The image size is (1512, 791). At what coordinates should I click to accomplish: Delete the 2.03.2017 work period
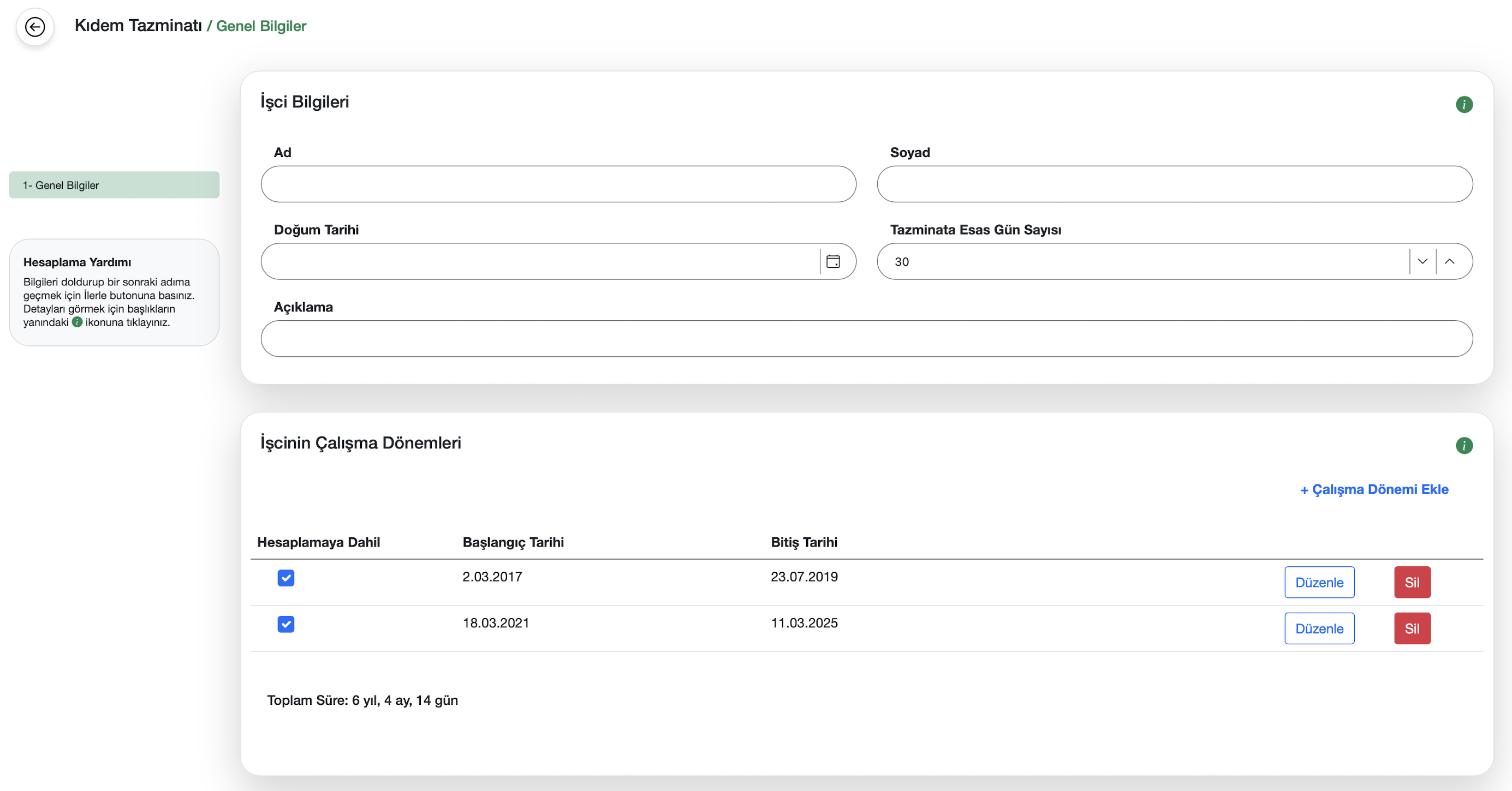(x=1412, y=582)
